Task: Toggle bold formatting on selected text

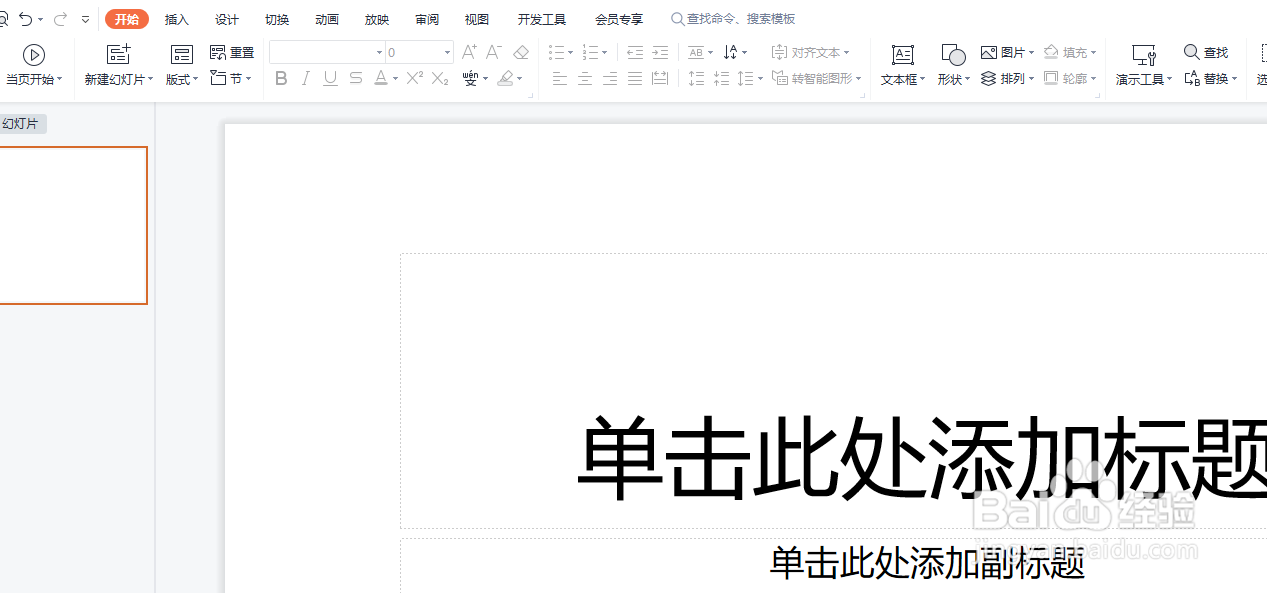Action: (281, 78)
